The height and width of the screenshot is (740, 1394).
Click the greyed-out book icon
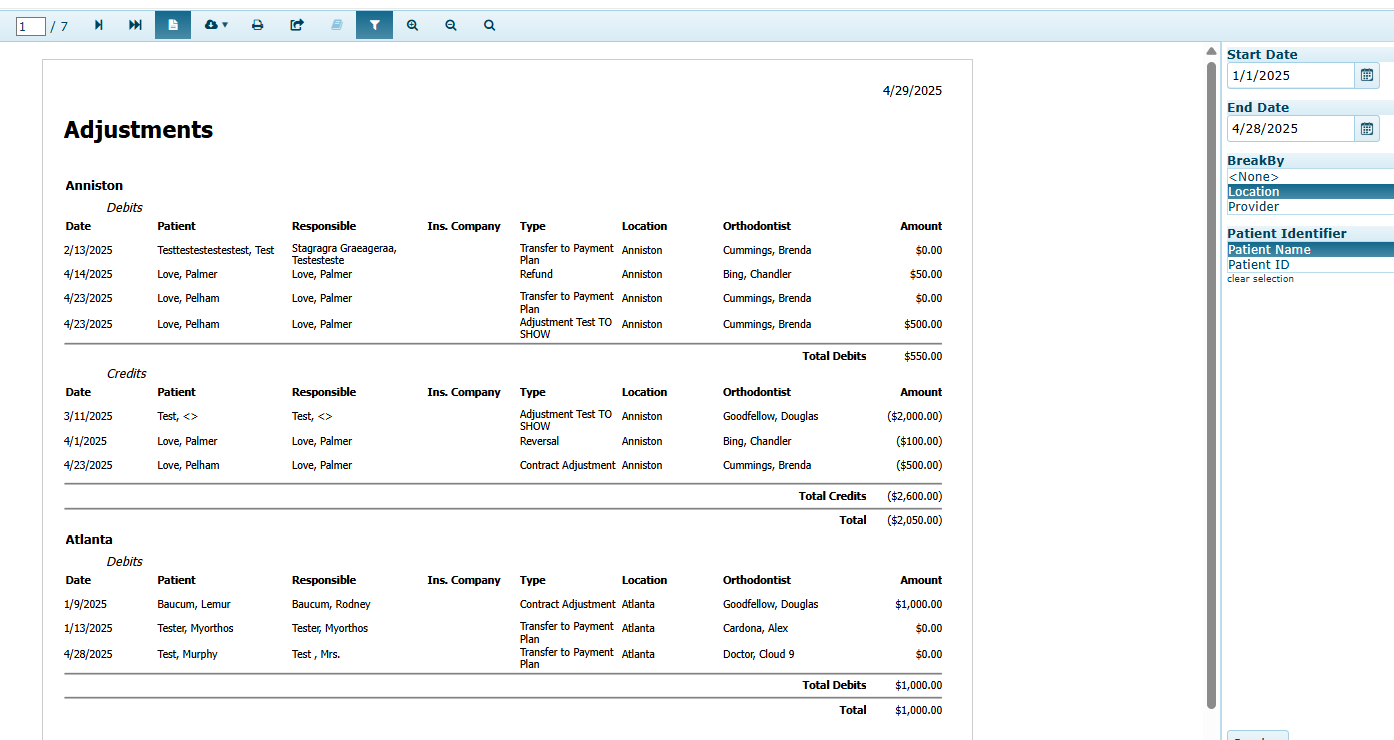point(336,25)
